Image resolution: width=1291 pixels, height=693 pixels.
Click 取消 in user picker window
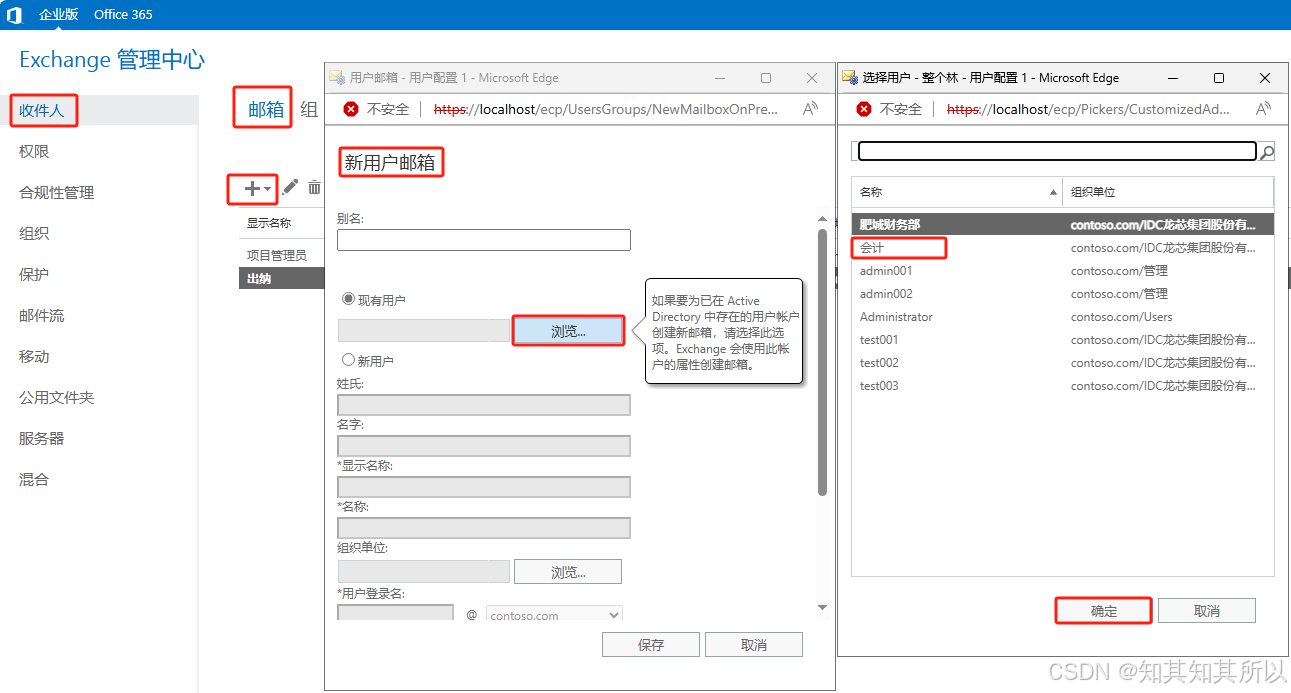[x=1207, y=611]
